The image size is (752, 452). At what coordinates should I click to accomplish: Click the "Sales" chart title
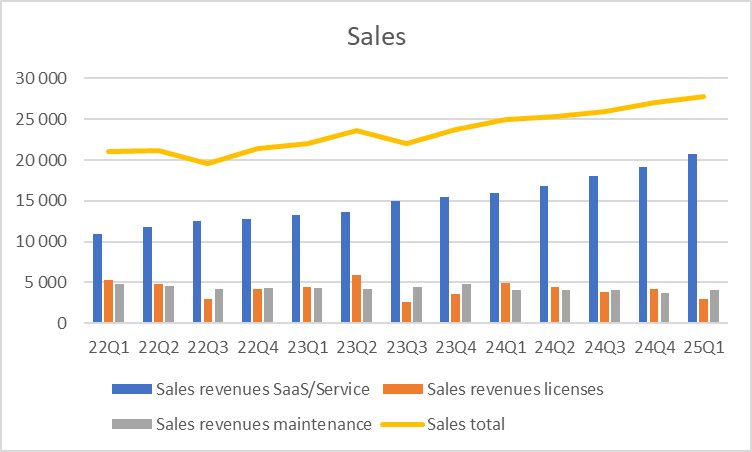[x=376, y=37]
